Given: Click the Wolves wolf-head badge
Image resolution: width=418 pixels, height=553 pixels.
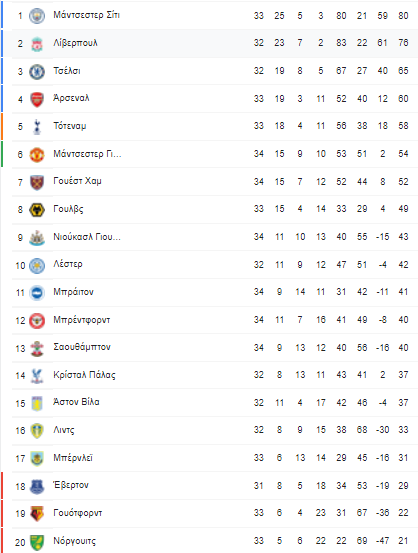Looking at the screenshot, I should (x=37, y=210).
